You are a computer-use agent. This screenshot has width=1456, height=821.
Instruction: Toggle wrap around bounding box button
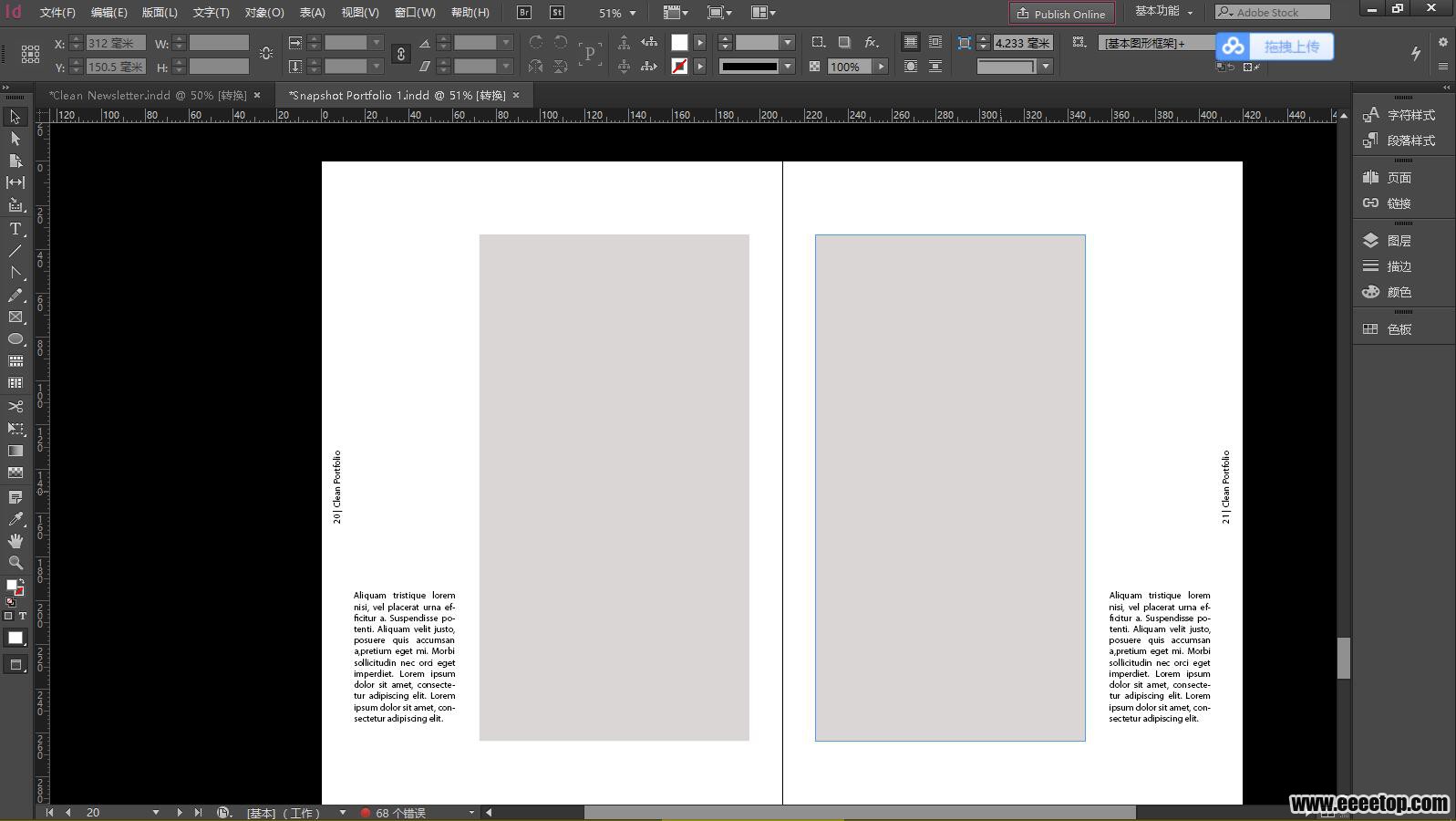pyautogui.click(x=935, y=43)
